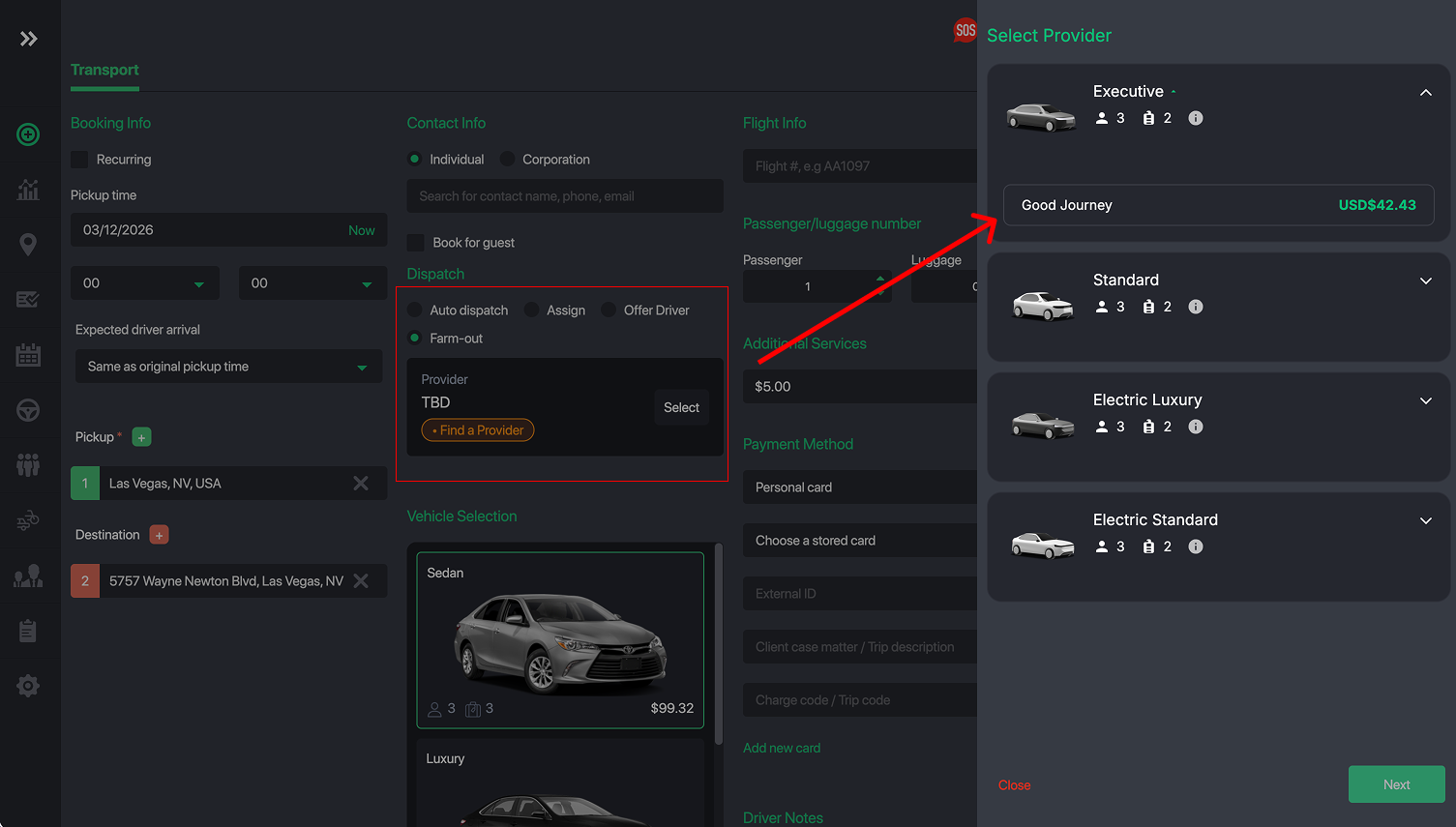Screen dimensions: 1456x827
Task: Choose the Farm-out dispatch option
Action: (x=415, y=339)
